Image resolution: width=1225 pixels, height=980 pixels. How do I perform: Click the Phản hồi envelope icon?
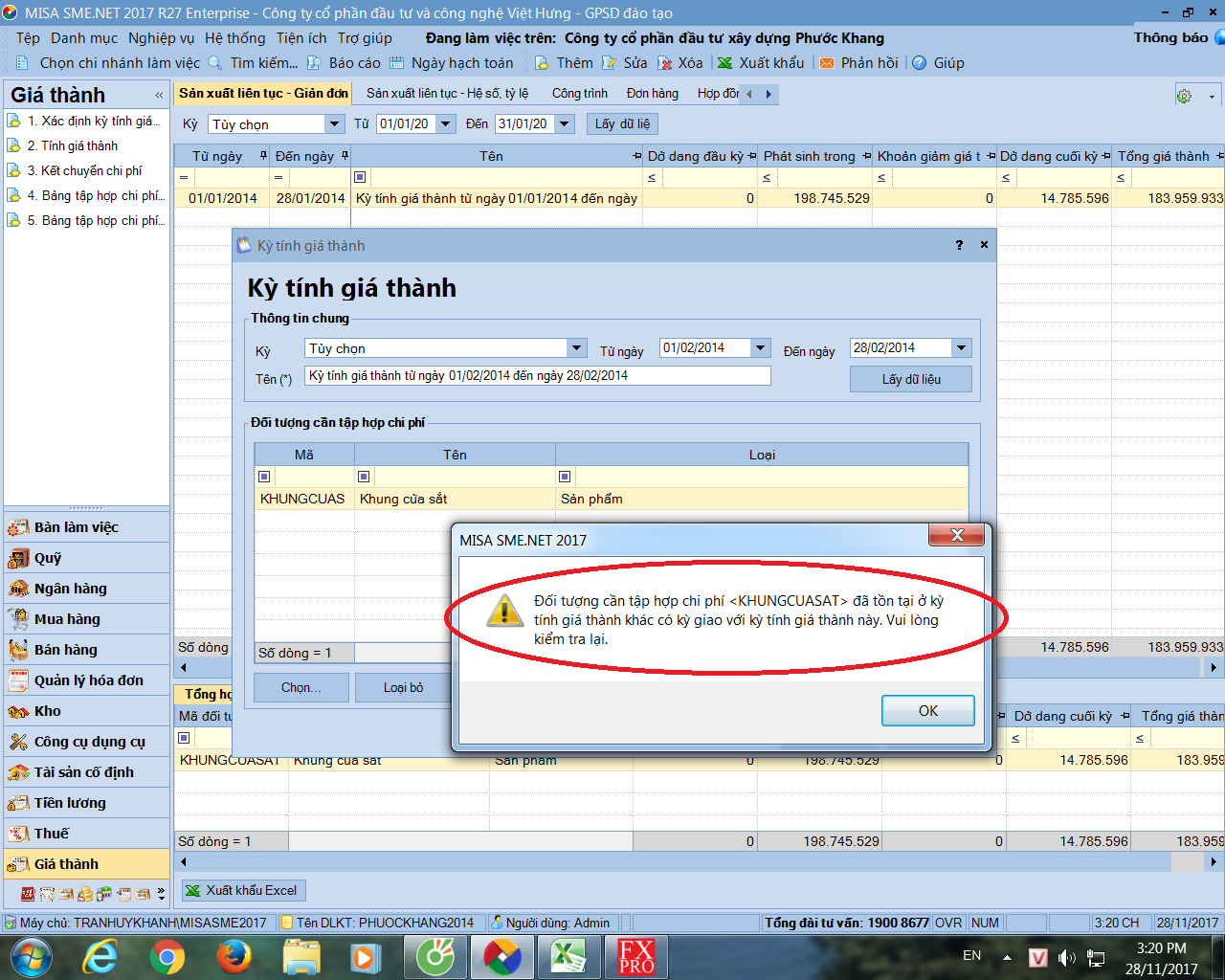(x=827, y=63)
